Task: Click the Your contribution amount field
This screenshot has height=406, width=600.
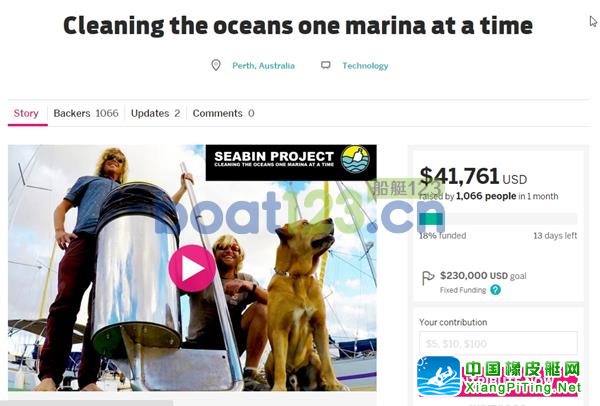Action: [498, 343]
